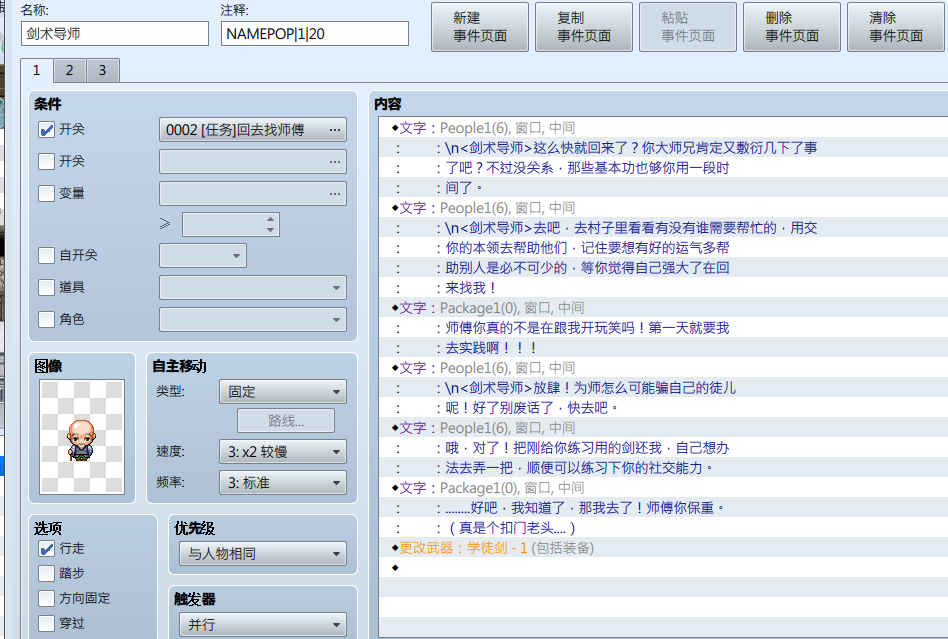Select event page tab 1
The image size is (948, 639).
point(36,70)
